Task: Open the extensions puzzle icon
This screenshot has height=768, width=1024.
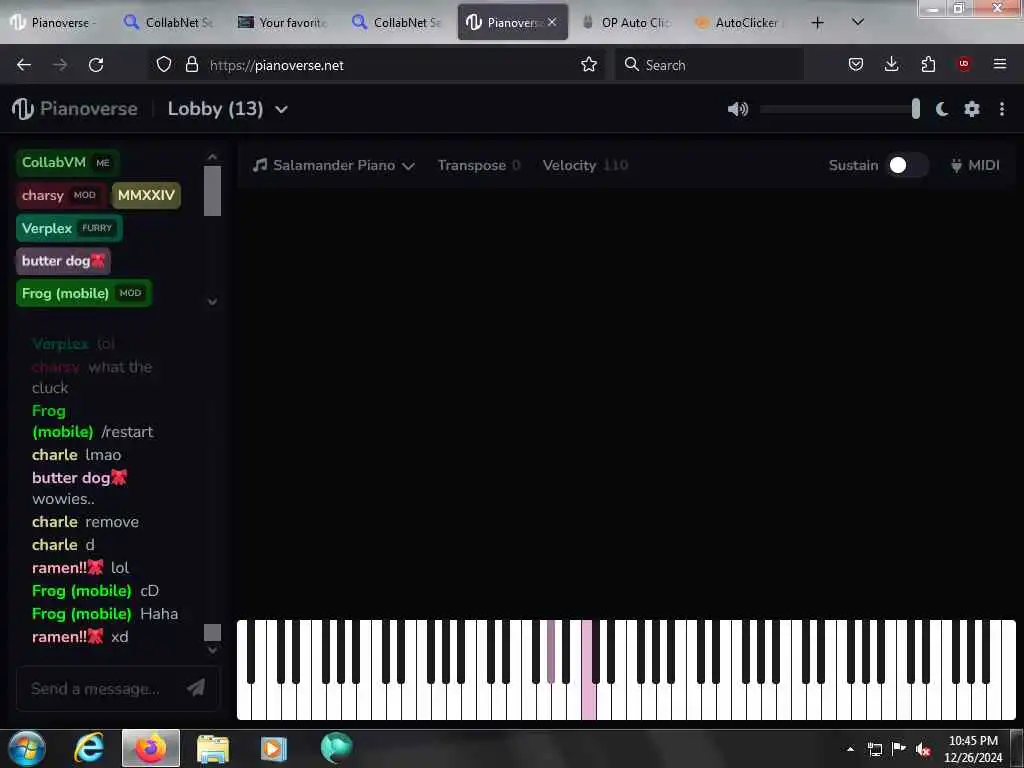Action: pos(928,64)
